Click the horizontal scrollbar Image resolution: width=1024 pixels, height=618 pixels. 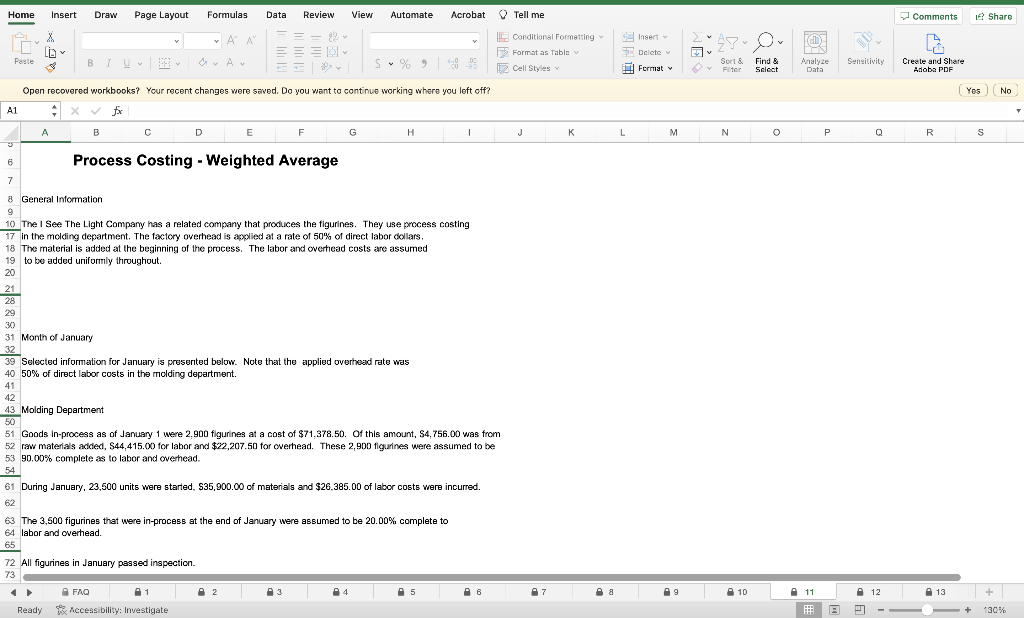pyautogui.click(x=491, y=577)
